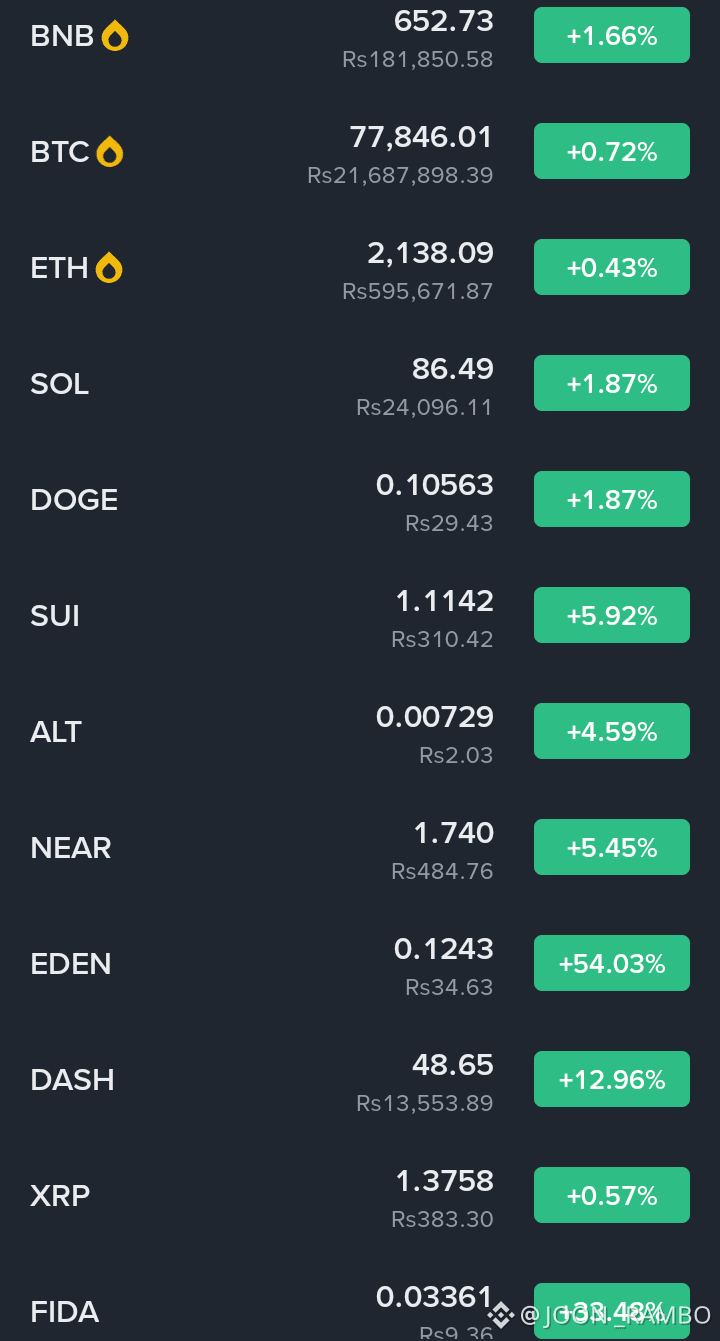Tap the BNB +1.66% change badge
Screen dimensions: 720x1341
click(612, 35)
